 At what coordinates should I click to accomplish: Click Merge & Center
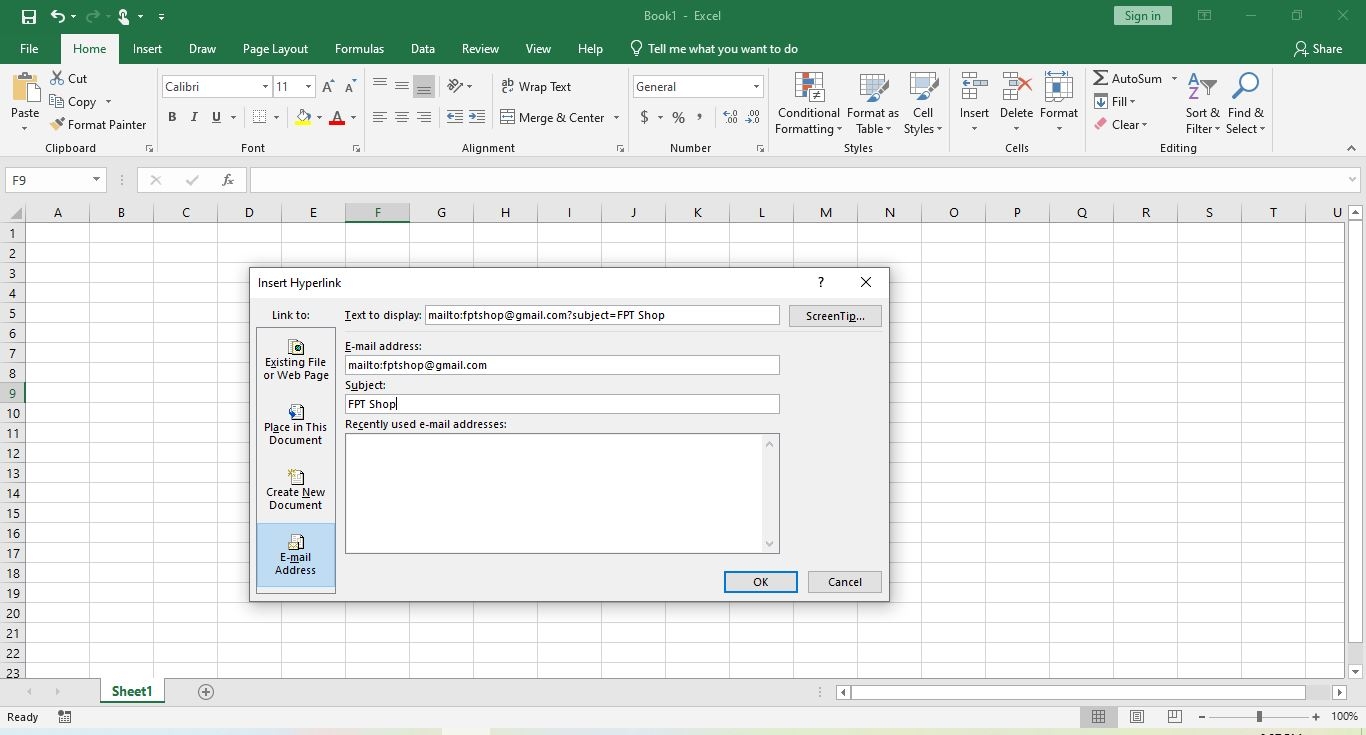[x=553, y=117]
